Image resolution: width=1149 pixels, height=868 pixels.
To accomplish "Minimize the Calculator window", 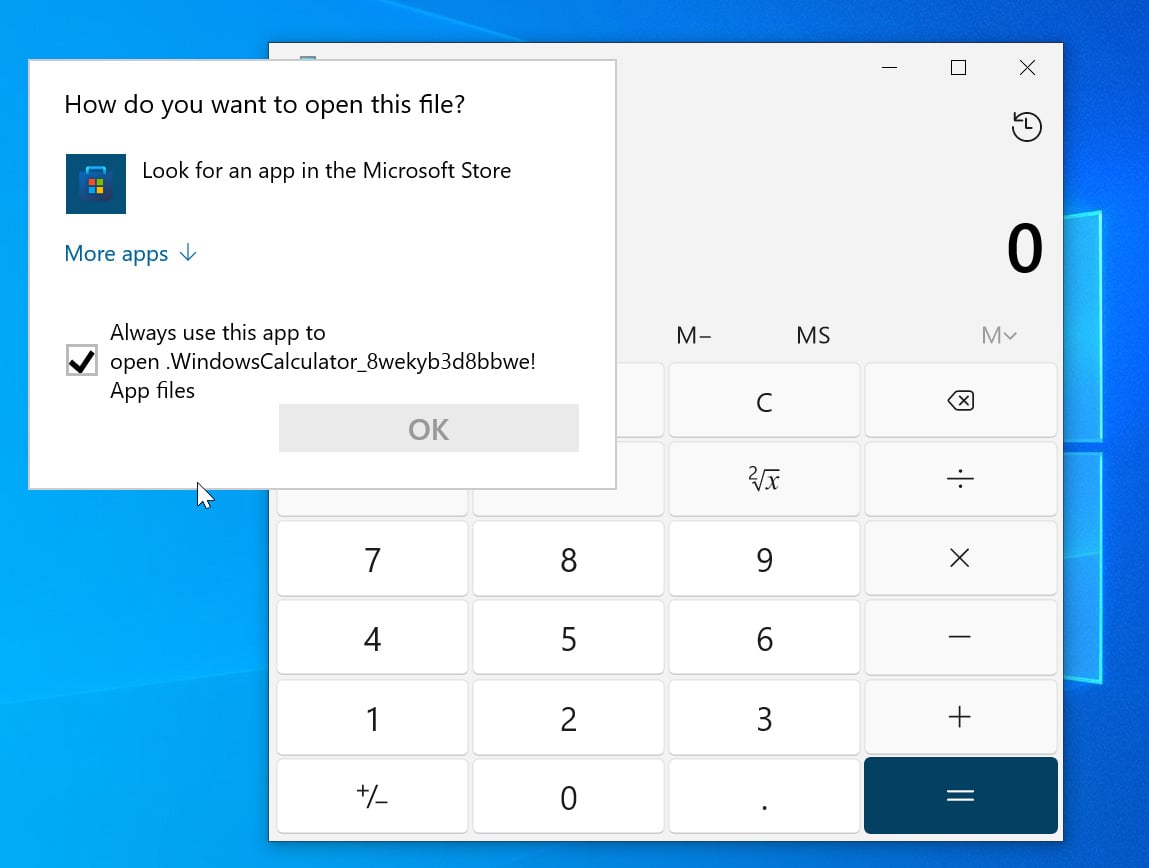I will (890, 67).
